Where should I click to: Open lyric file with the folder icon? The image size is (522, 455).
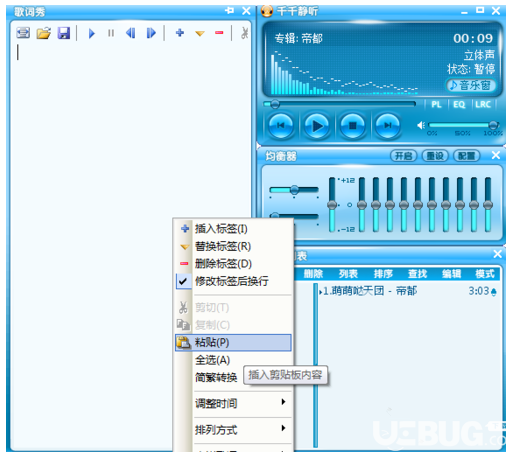coord(44,33)
